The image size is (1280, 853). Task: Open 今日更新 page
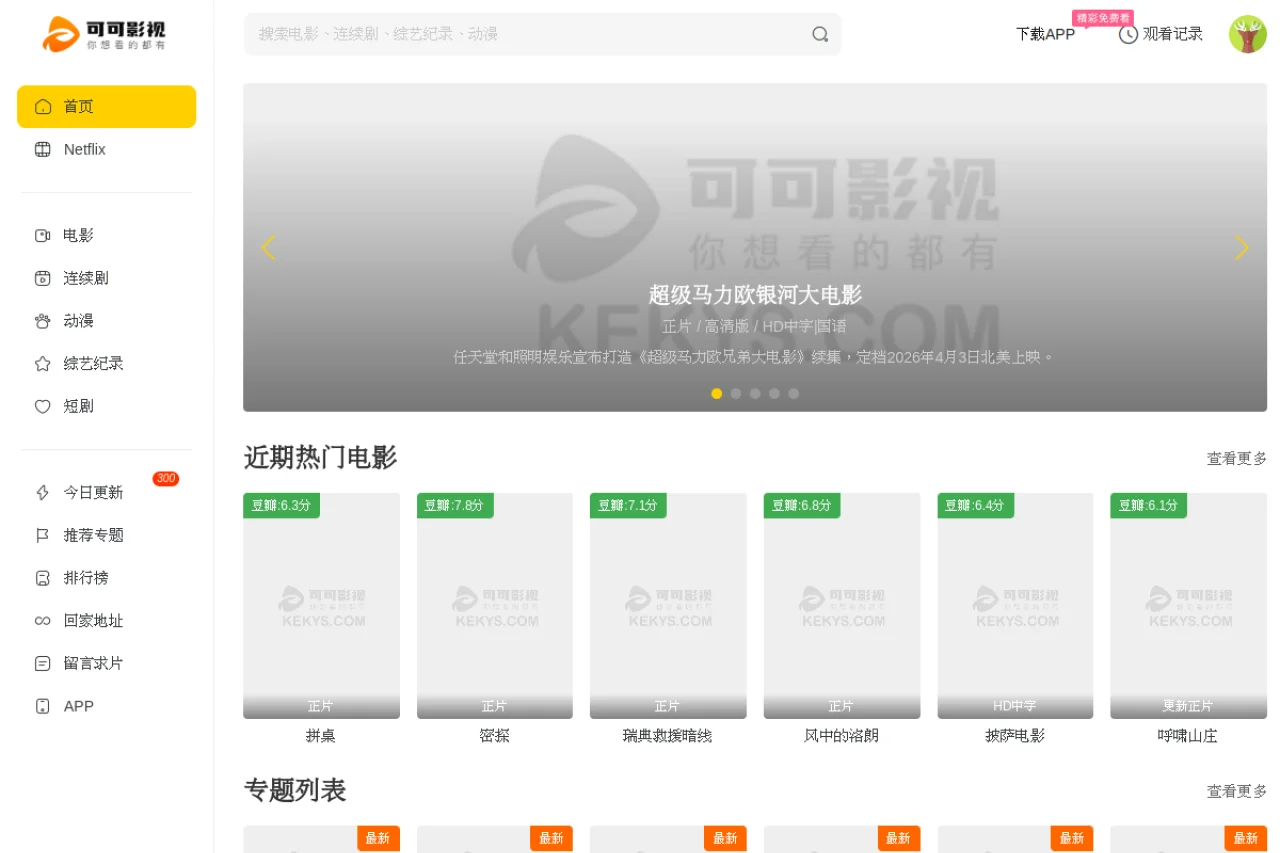point(106,493)
